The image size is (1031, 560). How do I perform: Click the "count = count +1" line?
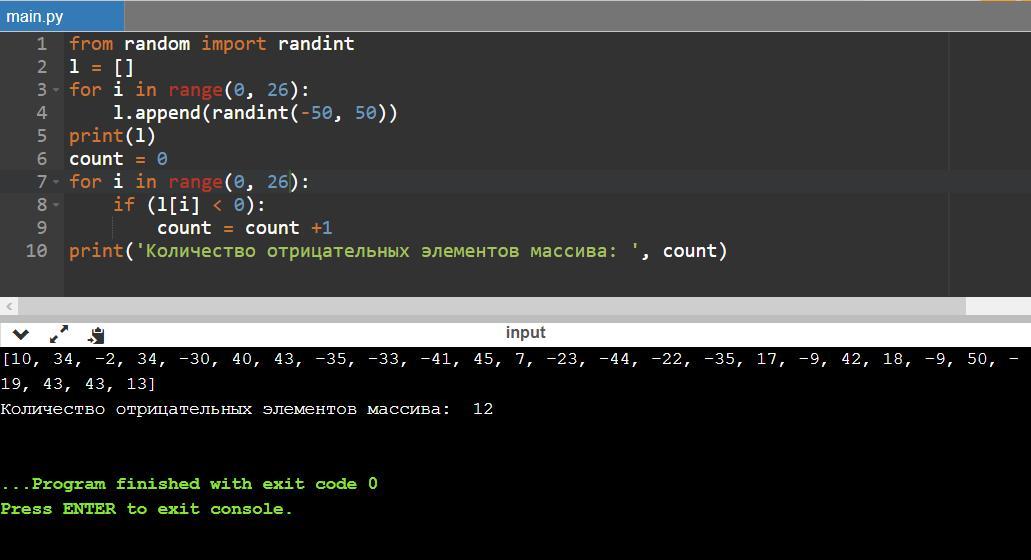(245, 228)
